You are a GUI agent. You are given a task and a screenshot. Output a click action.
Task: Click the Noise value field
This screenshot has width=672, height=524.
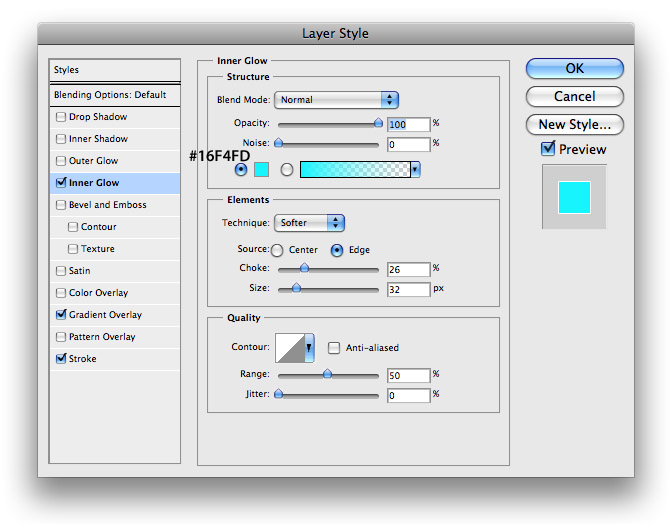point(408,144)
